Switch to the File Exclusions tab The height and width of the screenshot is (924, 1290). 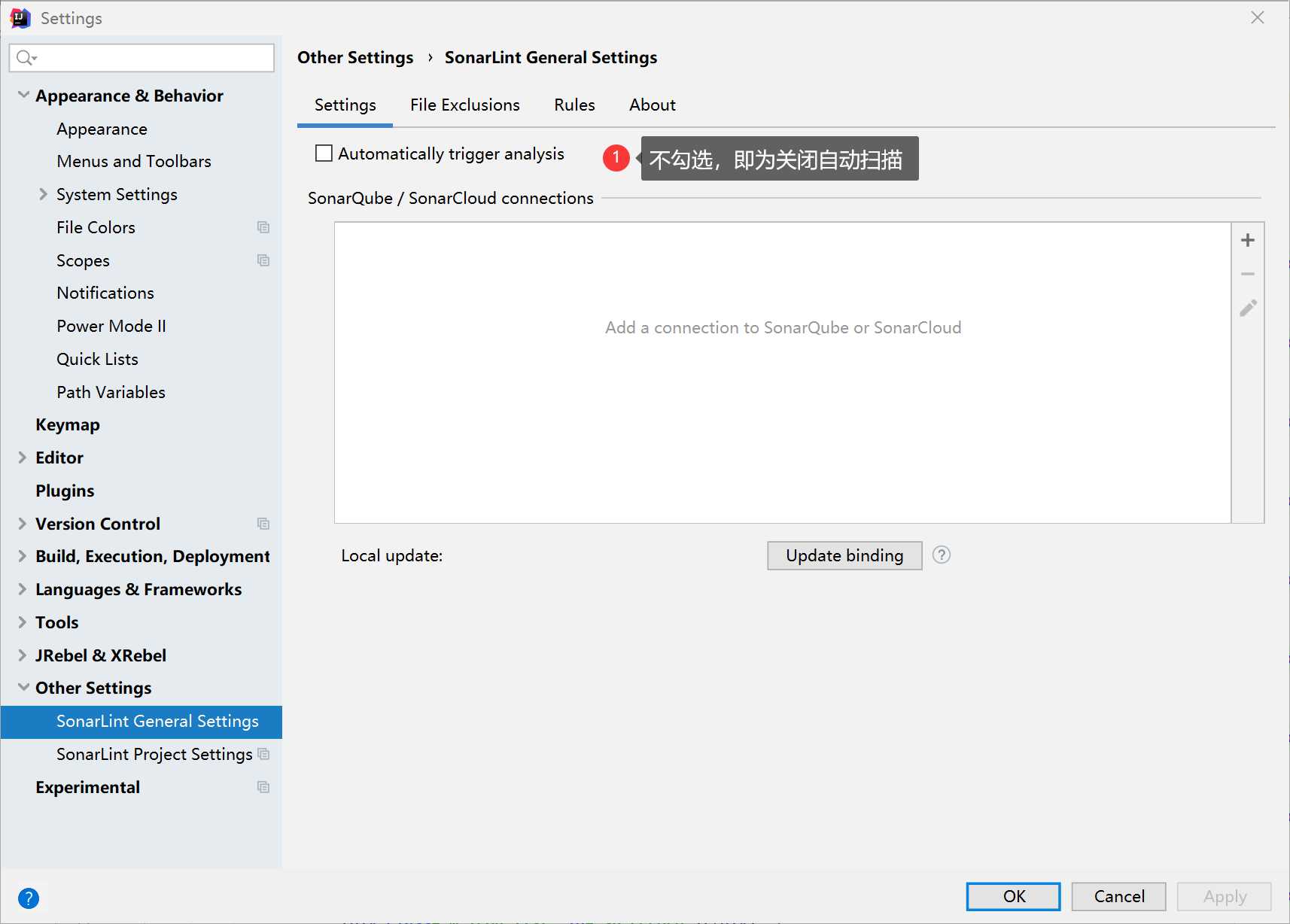[464, 105]
